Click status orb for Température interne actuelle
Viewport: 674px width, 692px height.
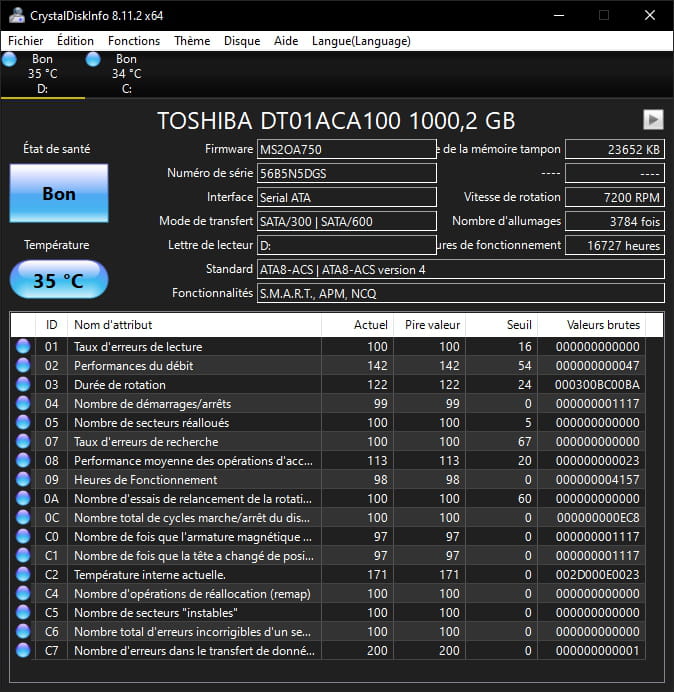pos(23,574)
